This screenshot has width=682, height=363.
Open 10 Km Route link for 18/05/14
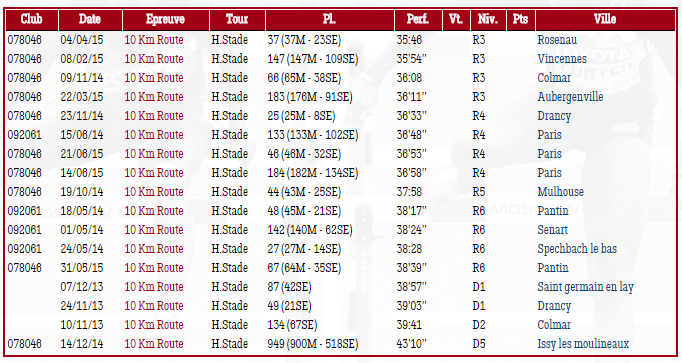(x=154, y=211)
